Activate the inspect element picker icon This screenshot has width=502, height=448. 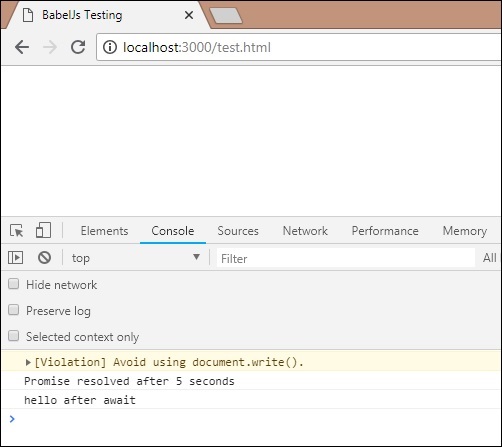17,231
